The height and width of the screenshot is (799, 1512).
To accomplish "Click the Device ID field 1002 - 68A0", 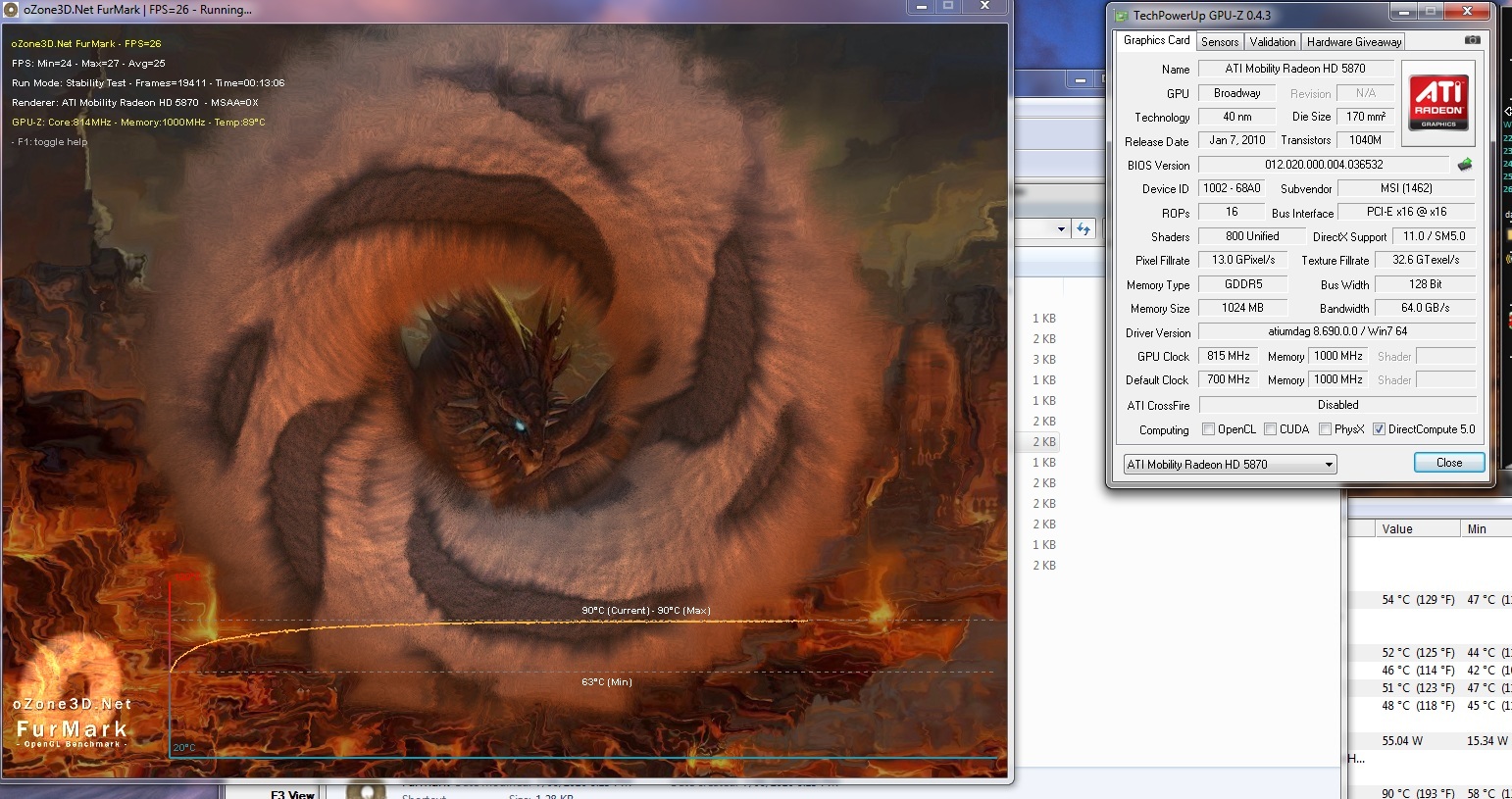I will coord(1232,188).
